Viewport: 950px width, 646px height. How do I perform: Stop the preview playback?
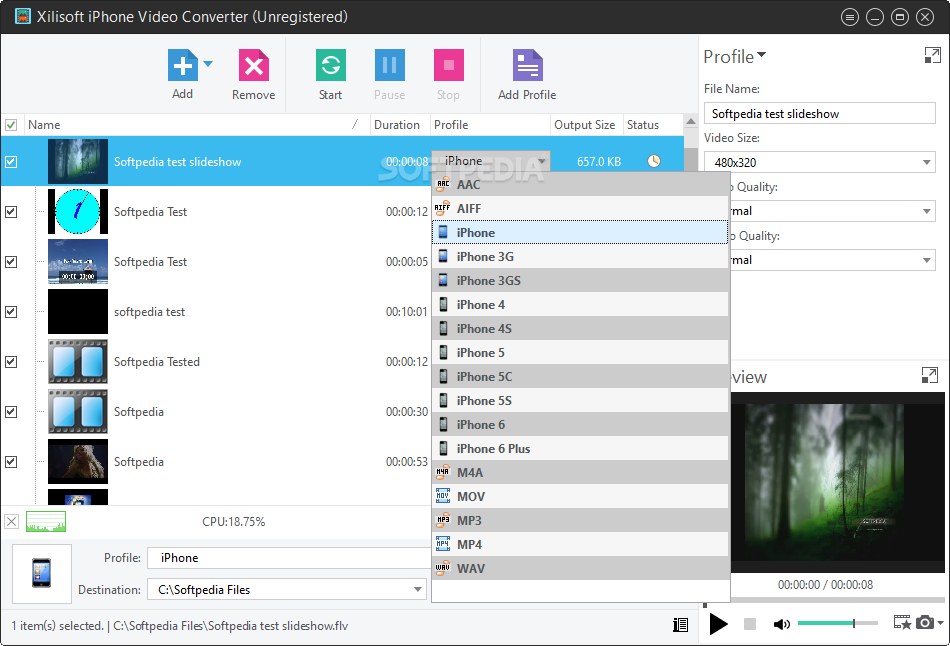click(x=750, y=624)
